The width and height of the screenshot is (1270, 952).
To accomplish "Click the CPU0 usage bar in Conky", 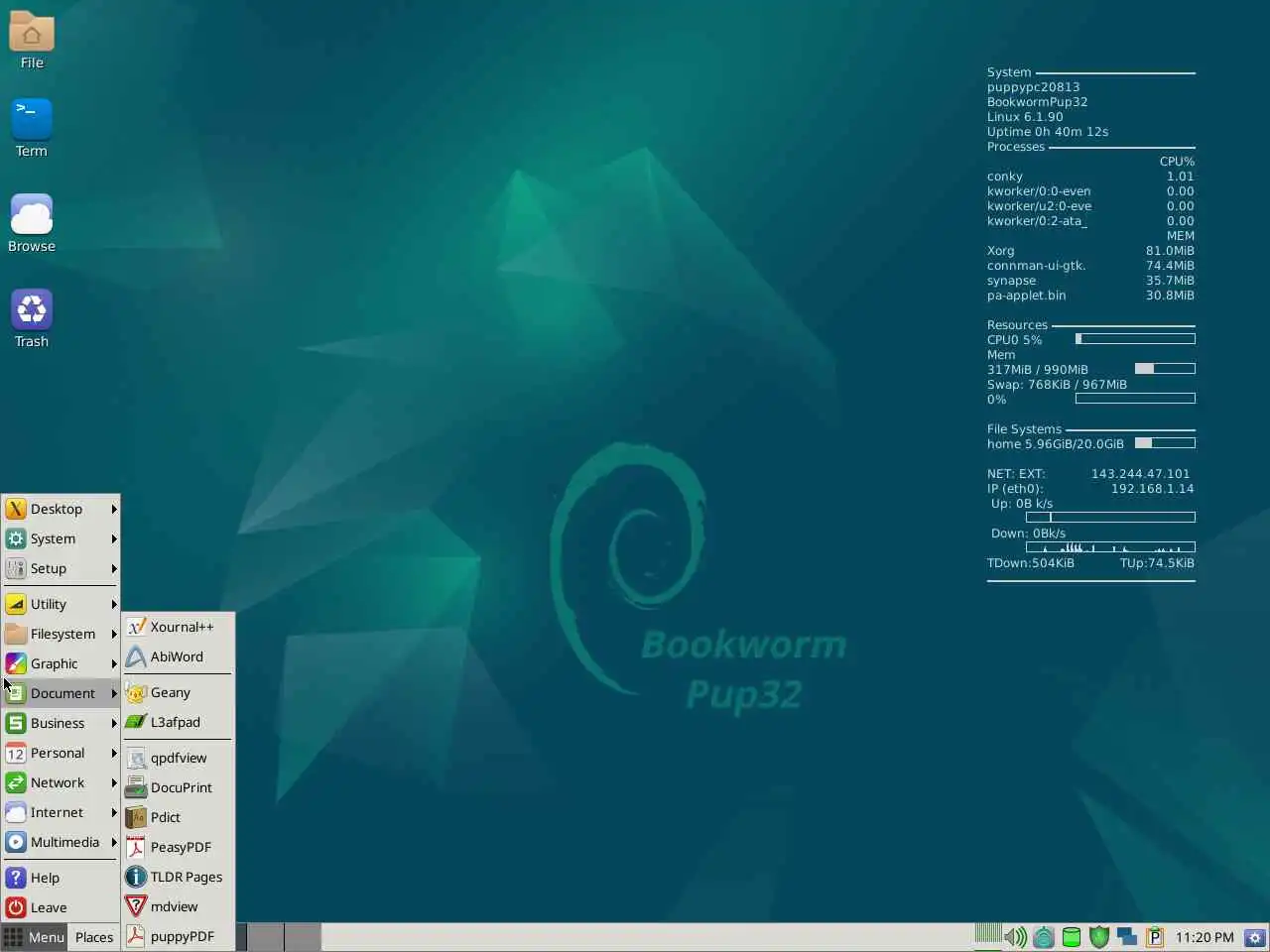I will (1135, 339).
